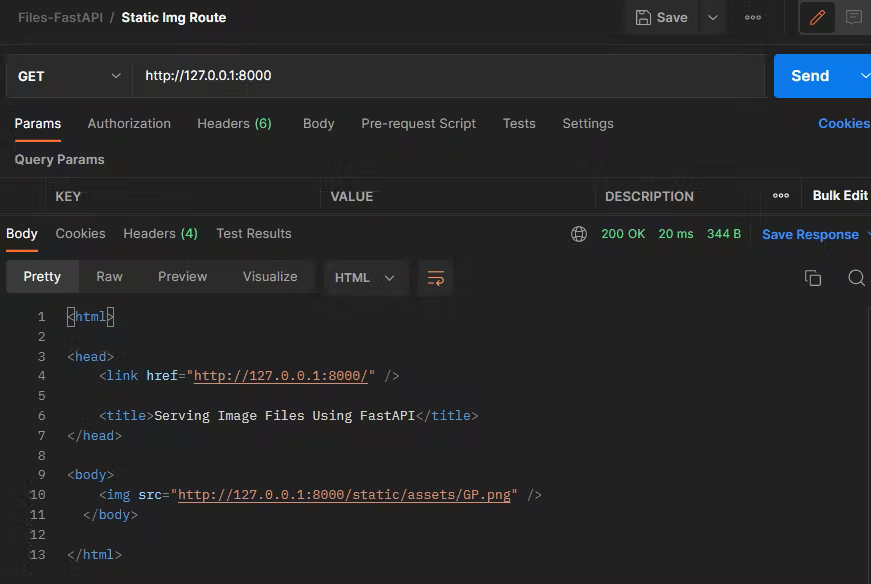Viewport: 871px width, 584px height.
Task: Copy the response body using copy icon
Action: pos(813,277)
